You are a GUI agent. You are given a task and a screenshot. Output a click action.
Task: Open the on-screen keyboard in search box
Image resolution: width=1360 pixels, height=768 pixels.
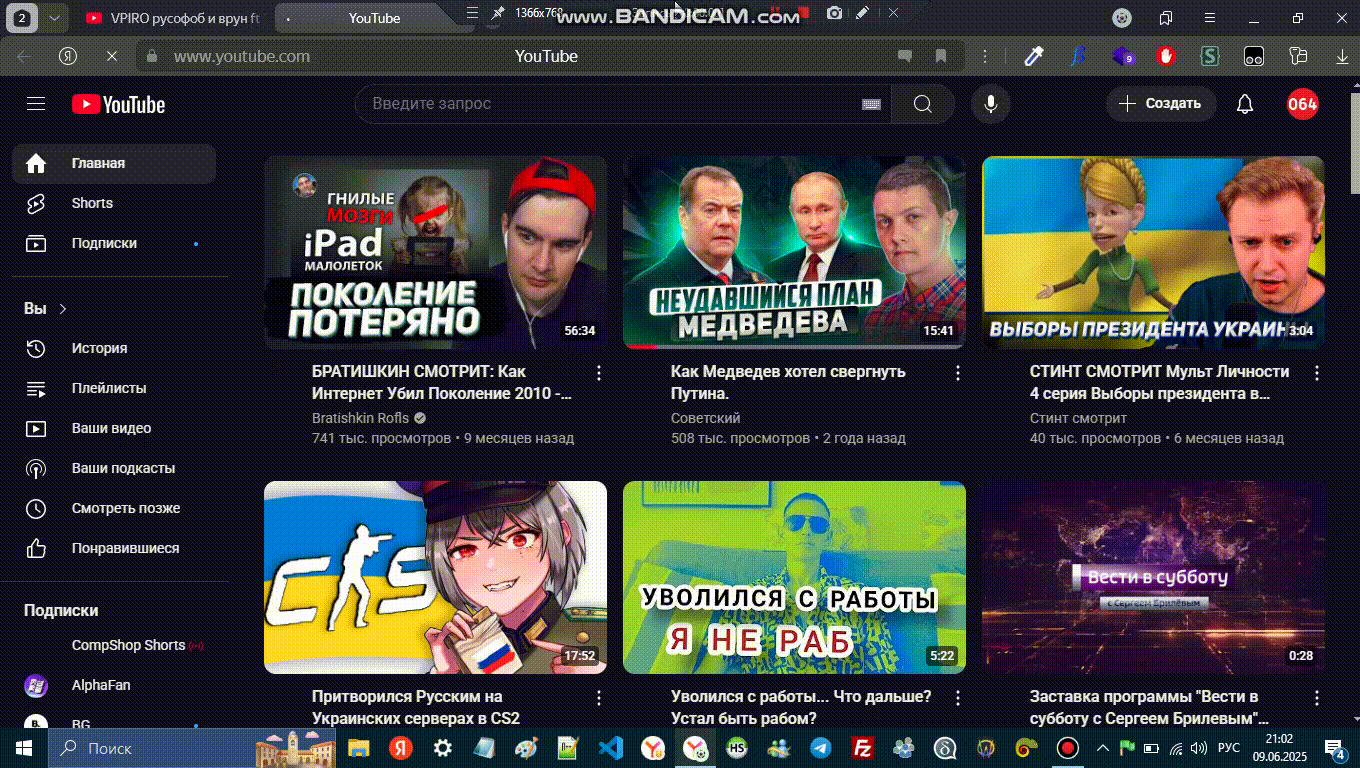(x=871, y=104)
